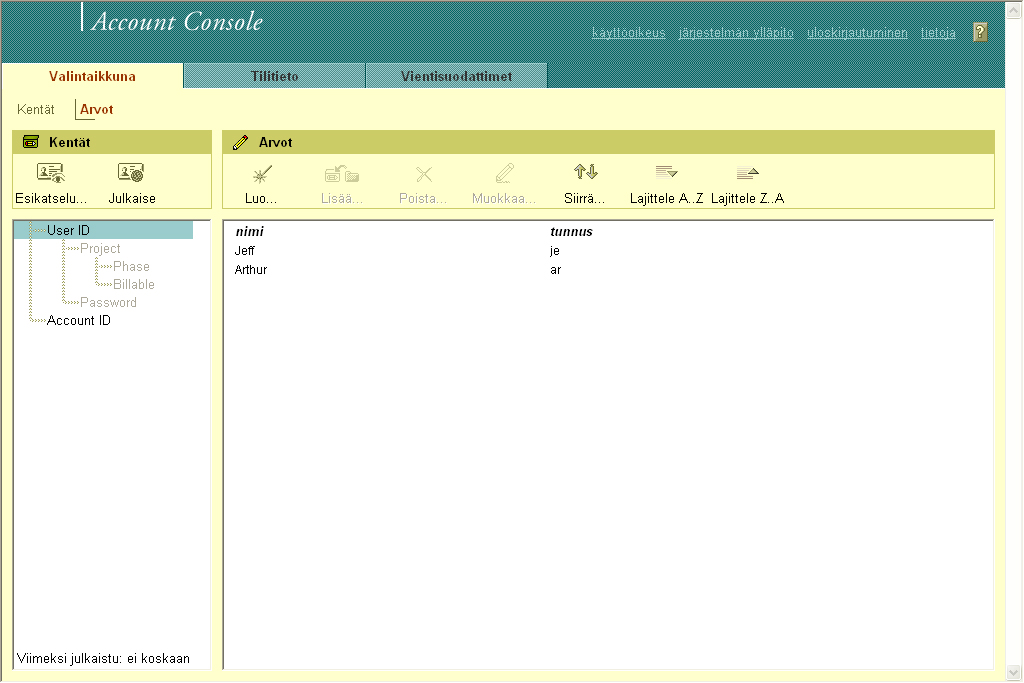Select Account ID tree node
Viewport: 1024px width, 683px height.
coord(78,321)
